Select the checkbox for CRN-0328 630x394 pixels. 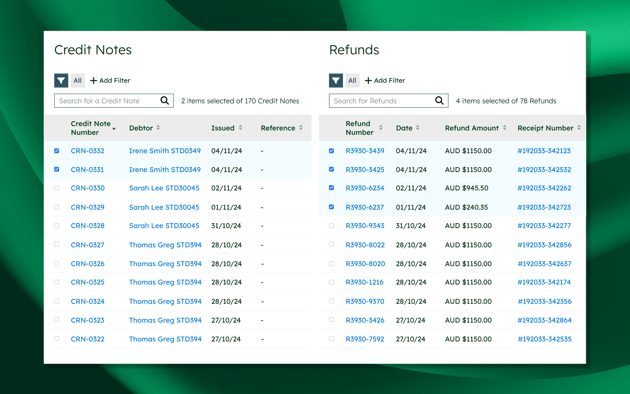pos(57,225)
